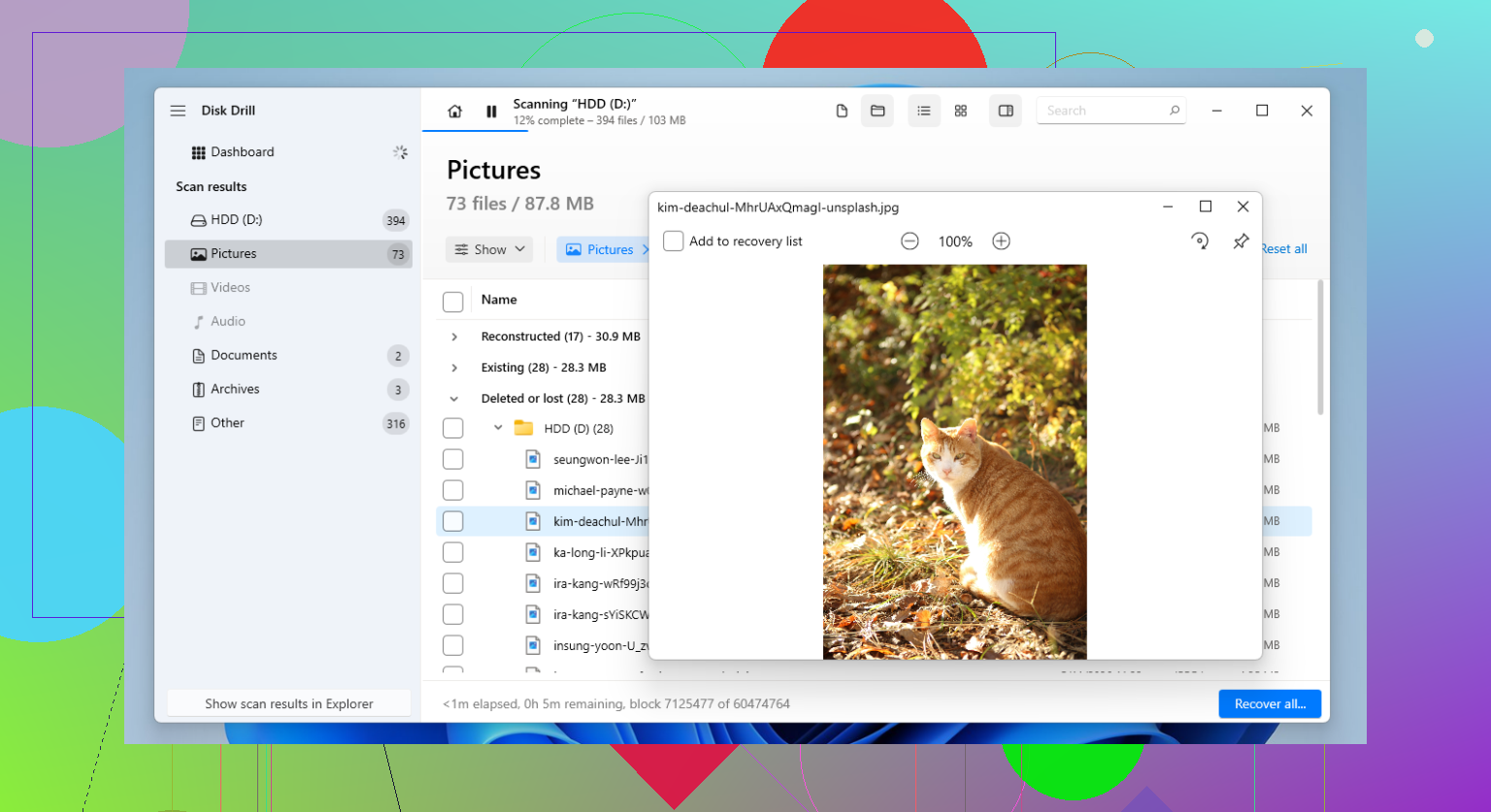1491x812 pixels.
Task: Toggle the preview side panel
Action: [1006, 112]
